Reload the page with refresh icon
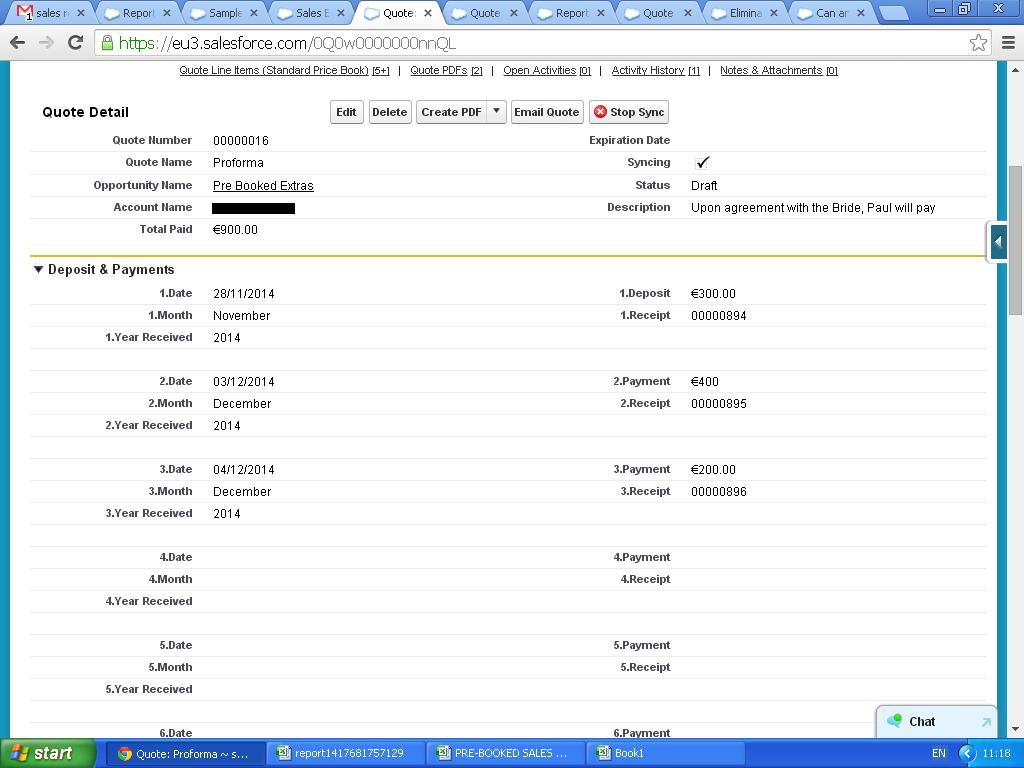Image resolution: width=1024 pixels, height=768 pixels. [x=75, y=43]
